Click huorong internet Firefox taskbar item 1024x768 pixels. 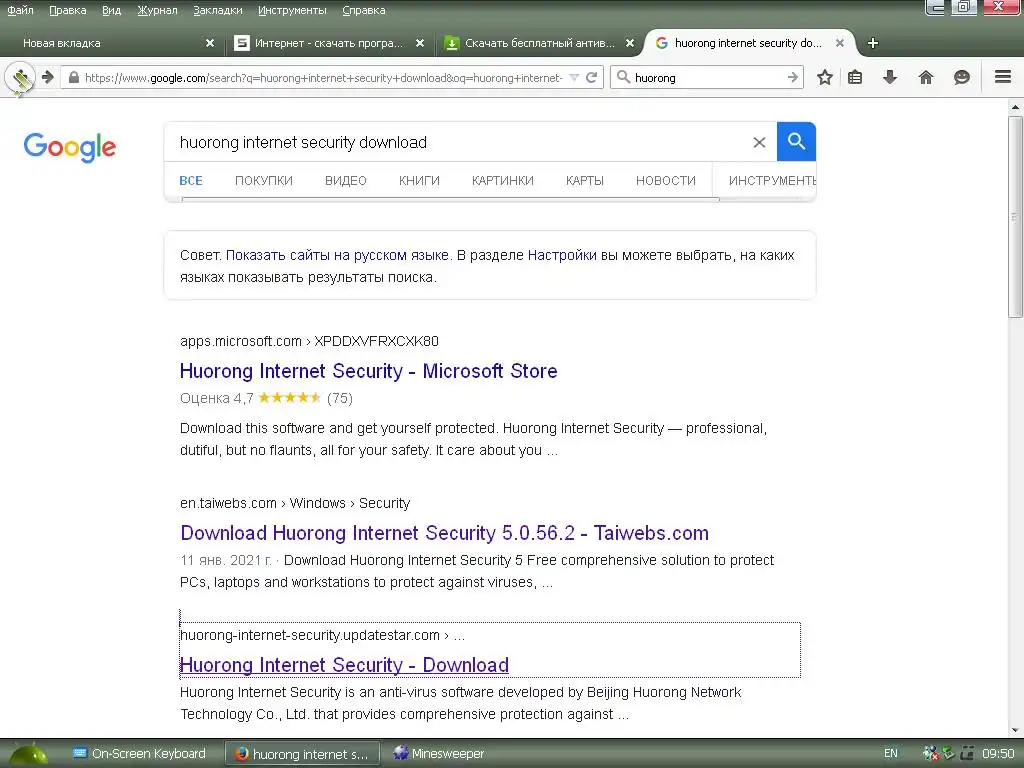click(302, 754)
